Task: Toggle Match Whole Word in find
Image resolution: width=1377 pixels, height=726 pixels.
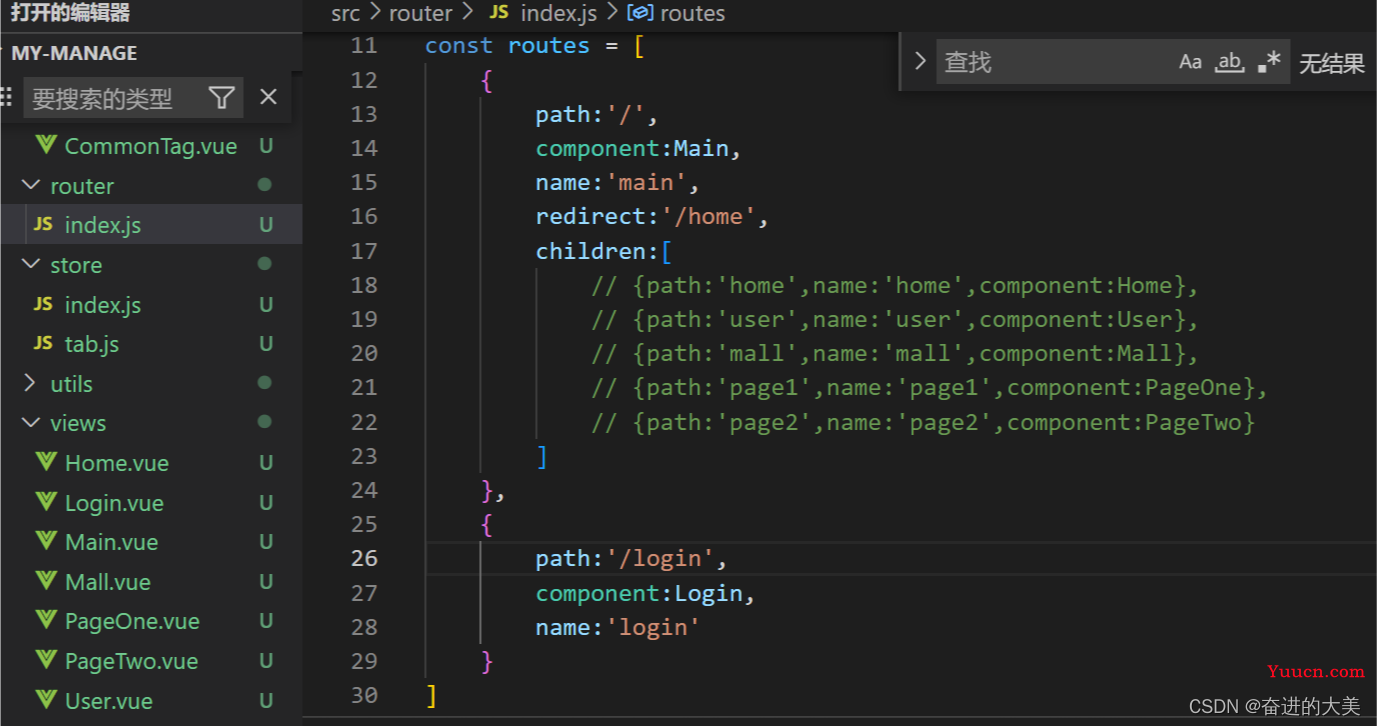Action: click(x=1229, y=62)
